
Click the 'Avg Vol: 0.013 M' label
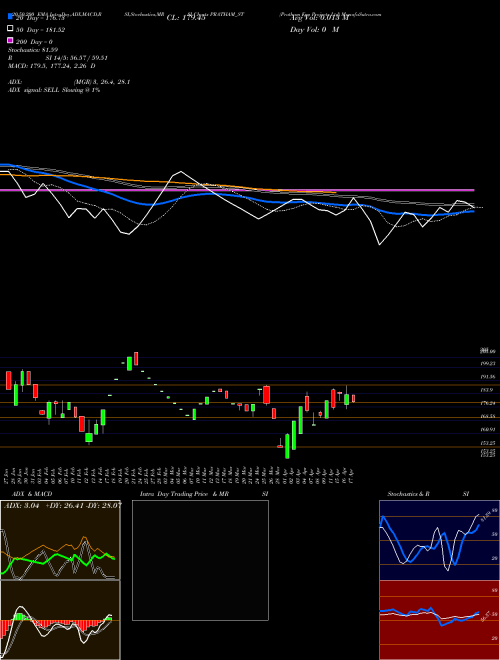point(319,18)
